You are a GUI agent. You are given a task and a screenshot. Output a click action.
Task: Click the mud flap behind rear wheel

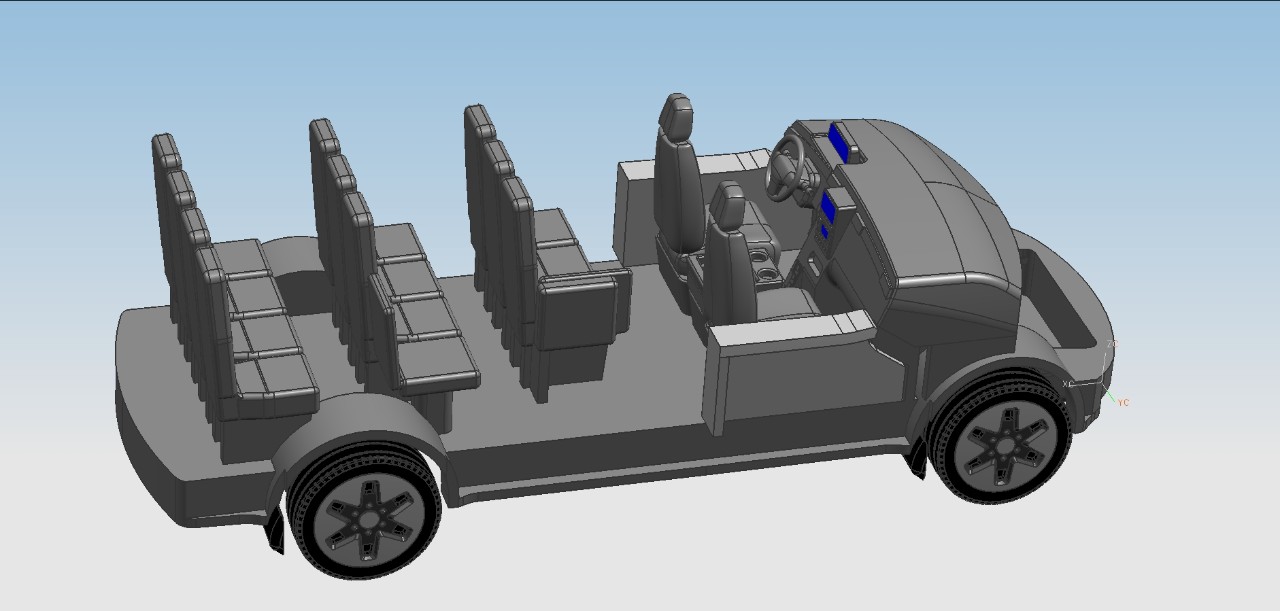click(274, 531)
